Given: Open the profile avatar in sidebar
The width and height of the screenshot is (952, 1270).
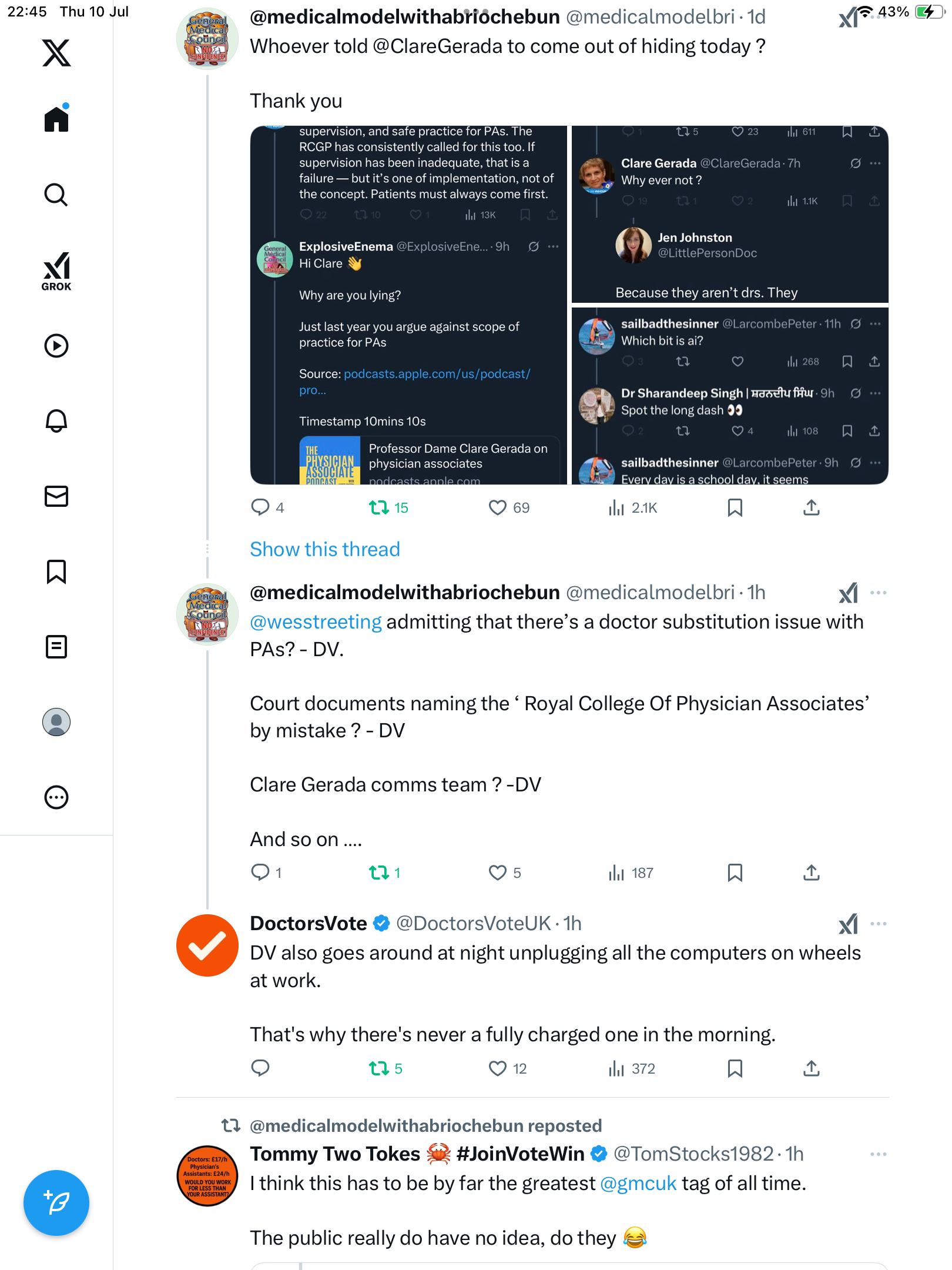Looking at the screenshot, I should point(56,722).
